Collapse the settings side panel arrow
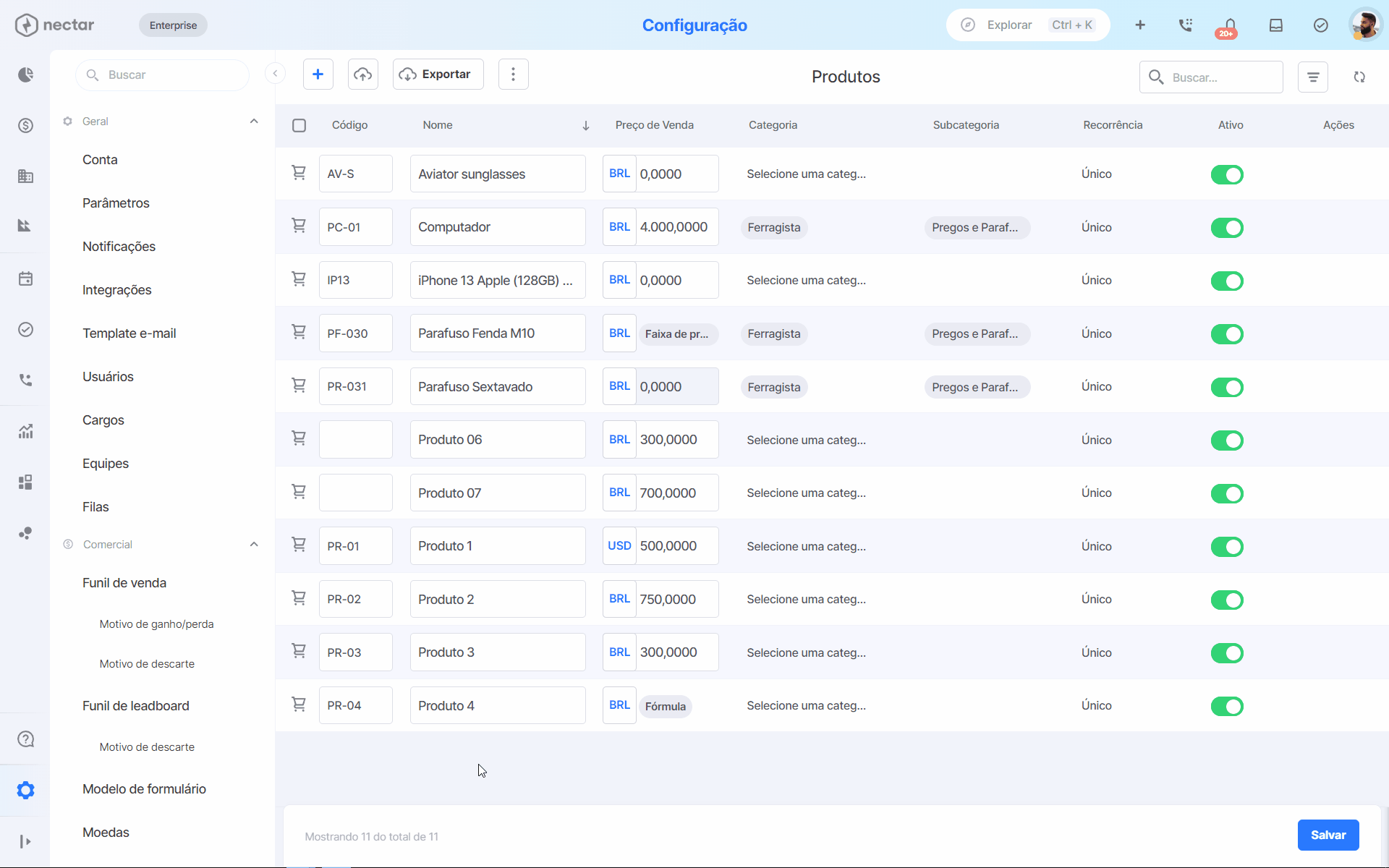Screen dimensions: 1389x868 click(x=275, y=73)
